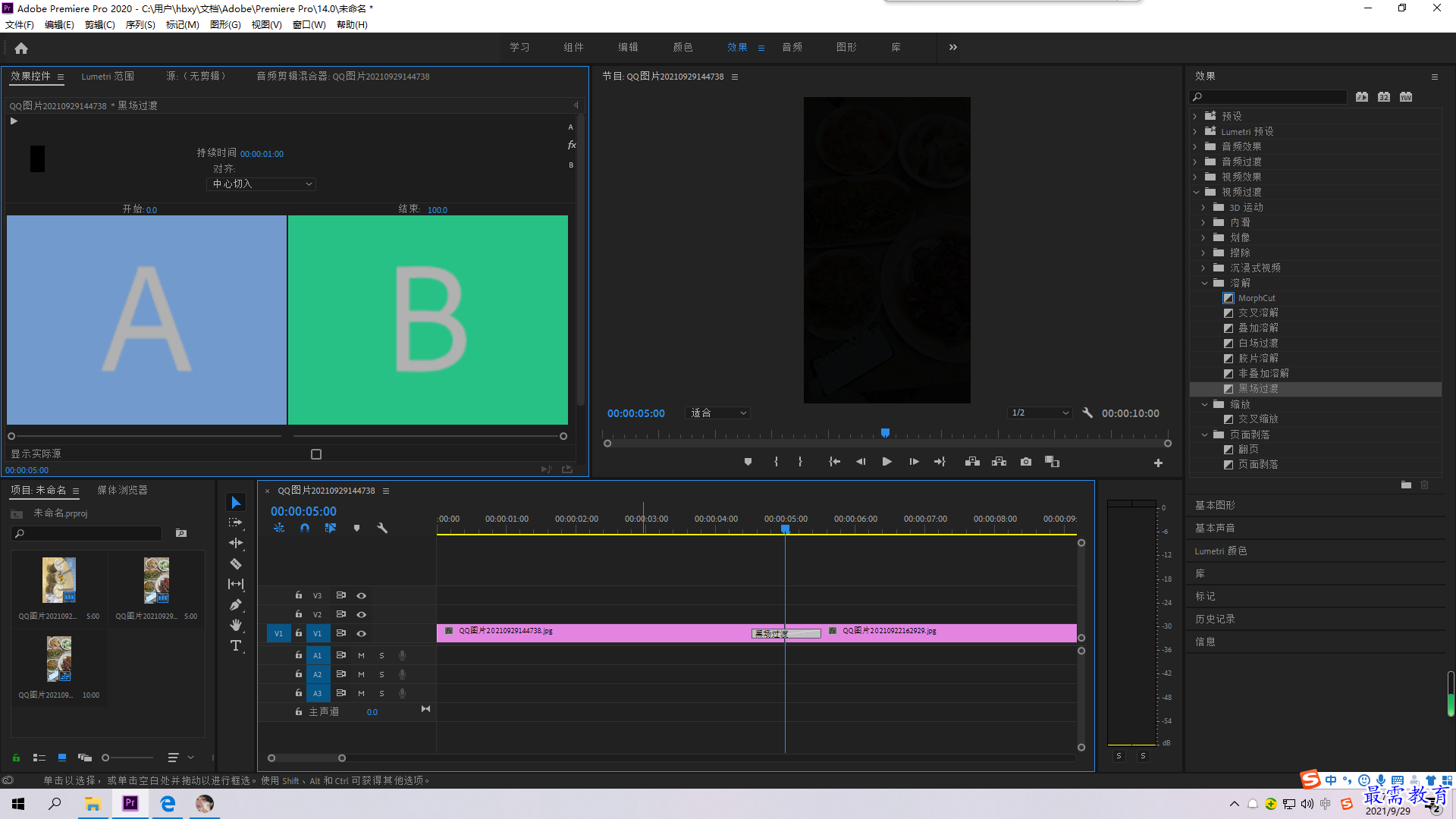Expand the 预设 effects folder
The image size is (1456, 819).
pos(1195,116)
